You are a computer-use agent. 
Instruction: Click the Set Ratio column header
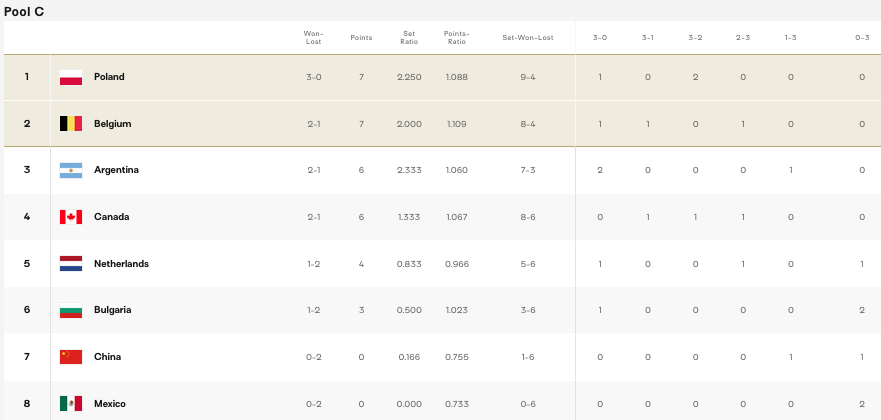(409, 38)
